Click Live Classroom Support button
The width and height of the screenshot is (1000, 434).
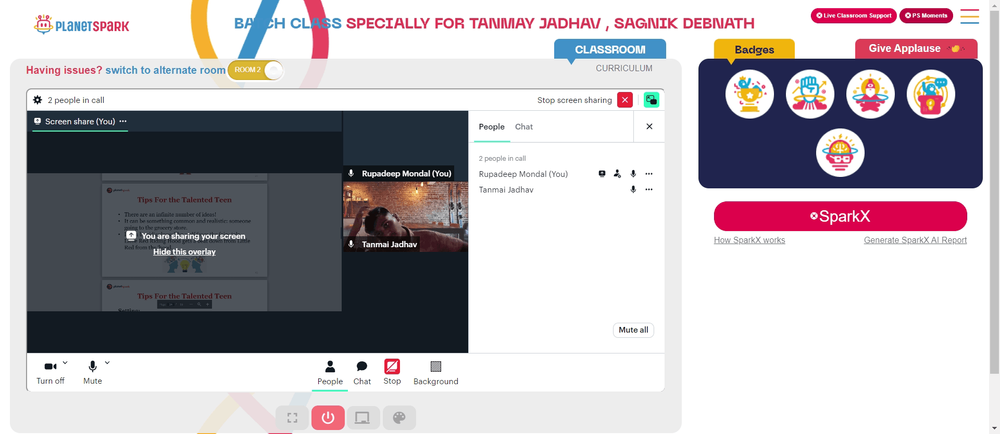pyautogui.click(x=853, y=15)
